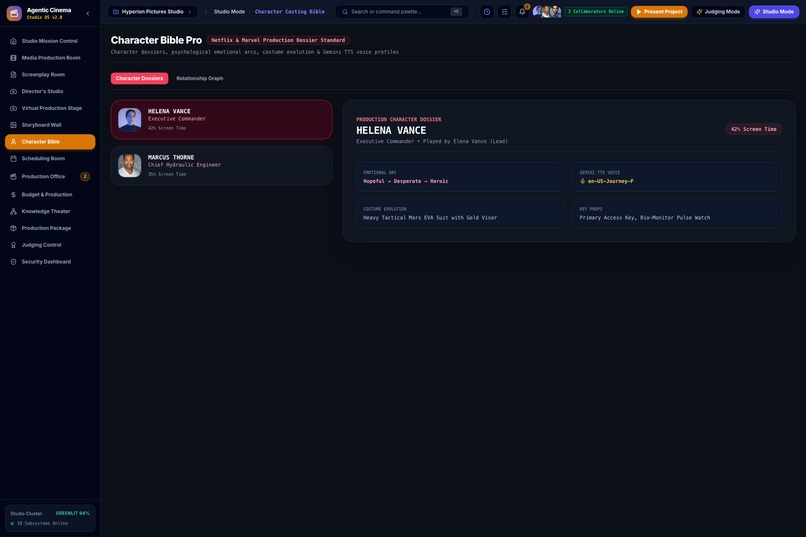806x537 pixels.
Task: Click the Production Office clapperboard icon
Action: pos(13,177)
